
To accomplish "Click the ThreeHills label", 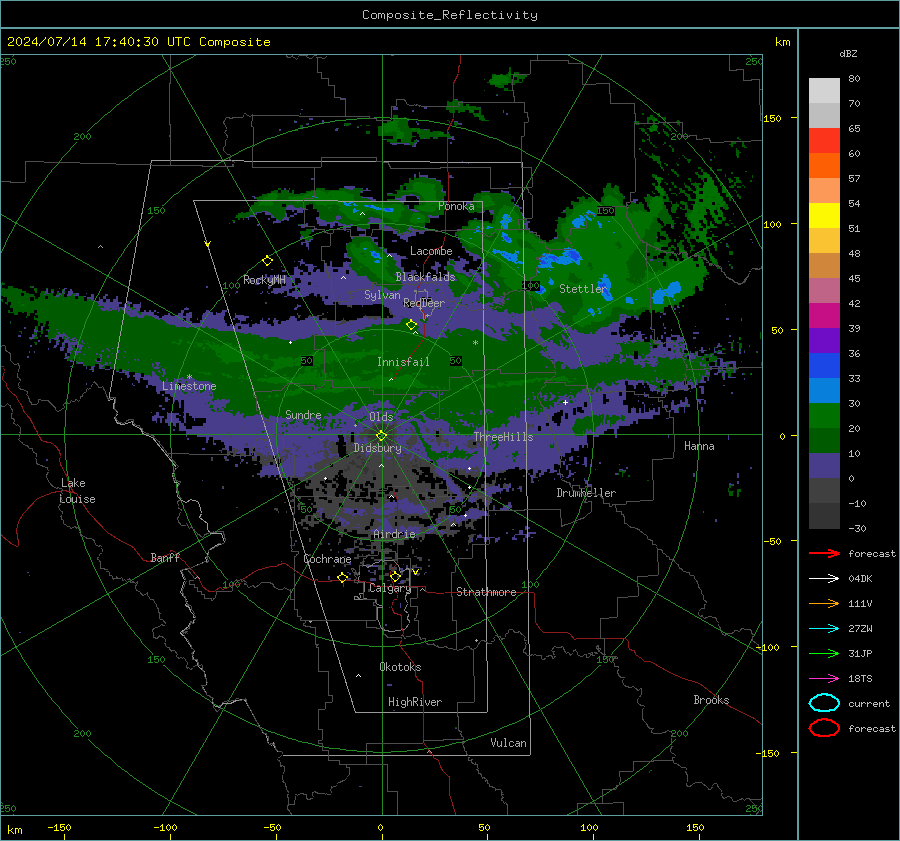I will coord(503,437).
